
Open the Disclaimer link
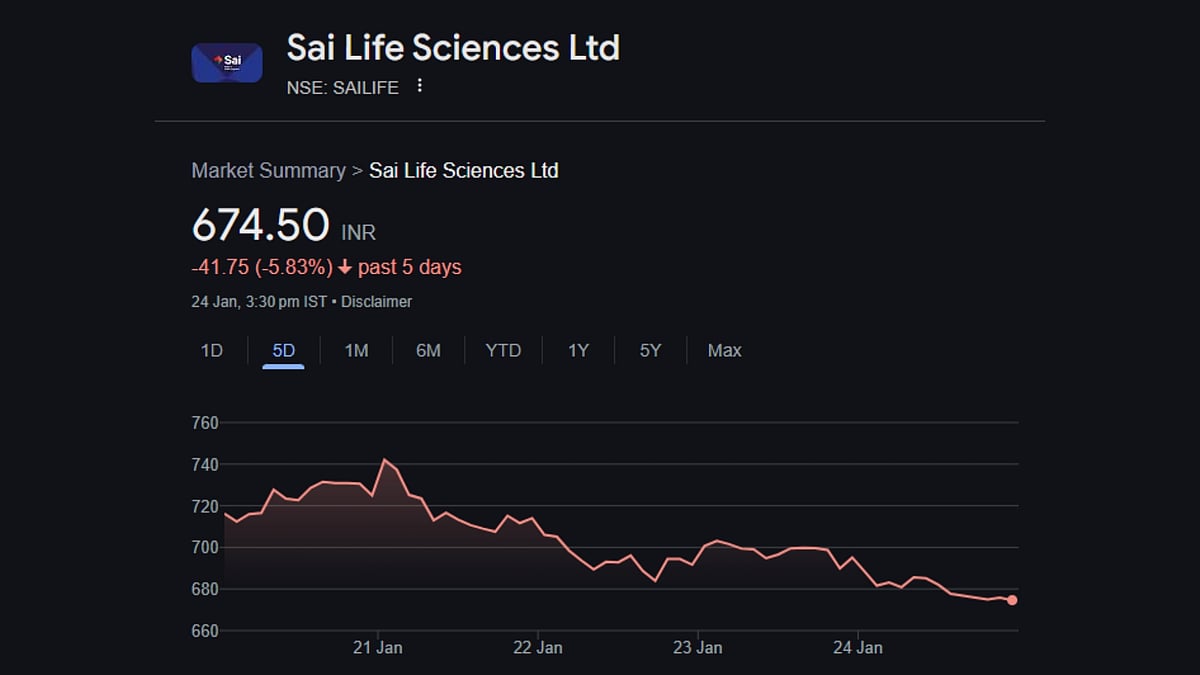click(376, 302)
